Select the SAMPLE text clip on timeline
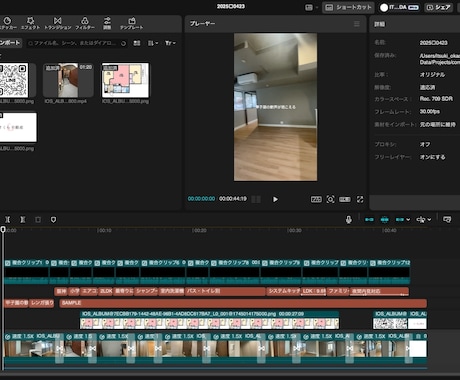The image size is (460, 380). tap(243, 303)
